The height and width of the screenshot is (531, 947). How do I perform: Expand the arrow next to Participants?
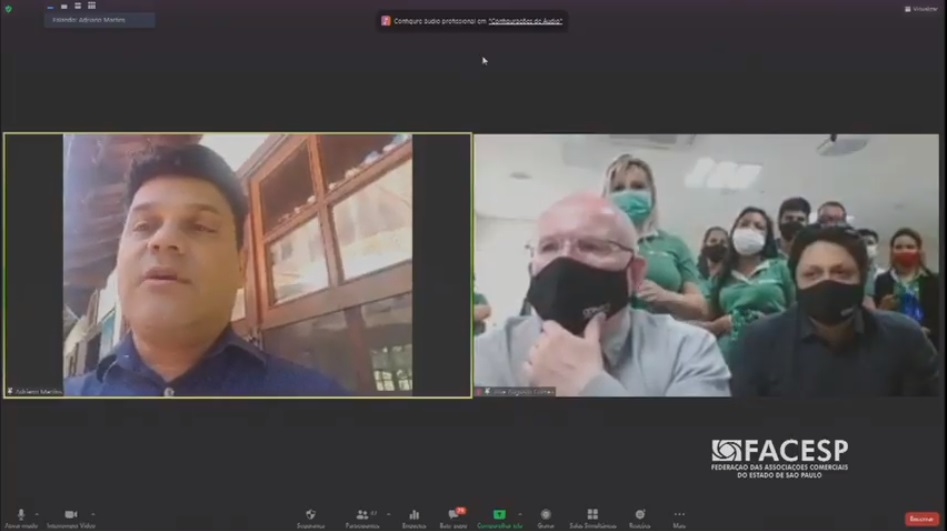coord(388,514)
